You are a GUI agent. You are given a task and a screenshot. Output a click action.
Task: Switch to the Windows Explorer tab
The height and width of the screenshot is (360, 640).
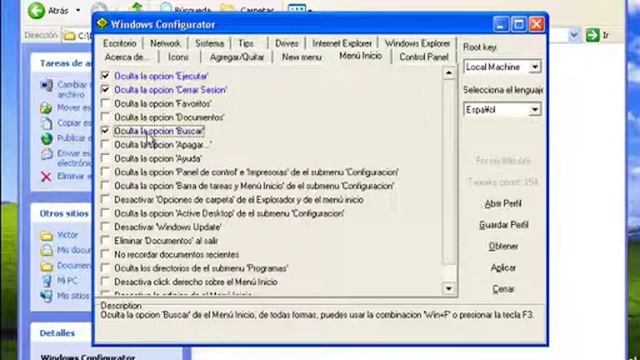(417, 43)
